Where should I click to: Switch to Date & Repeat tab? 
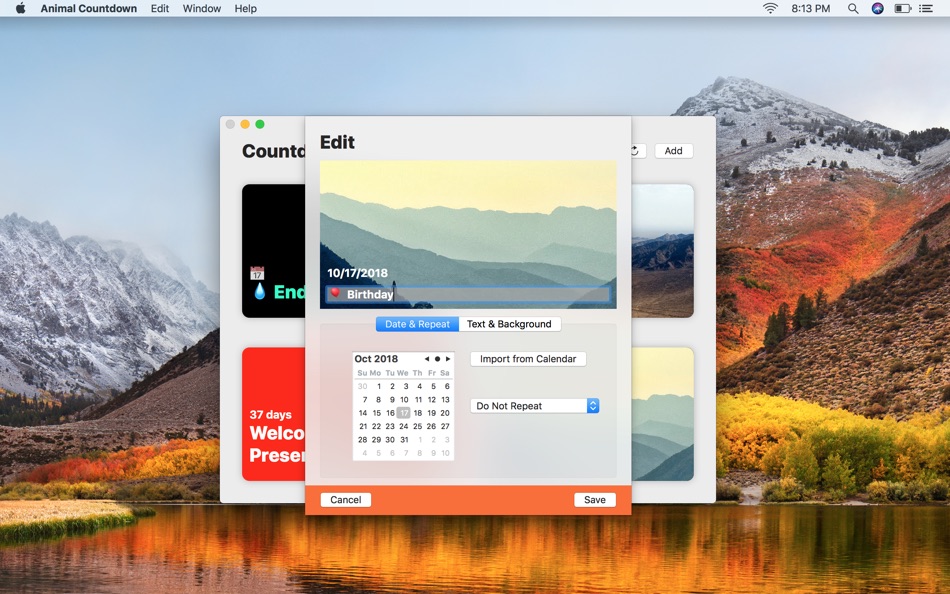click(417, 324)
